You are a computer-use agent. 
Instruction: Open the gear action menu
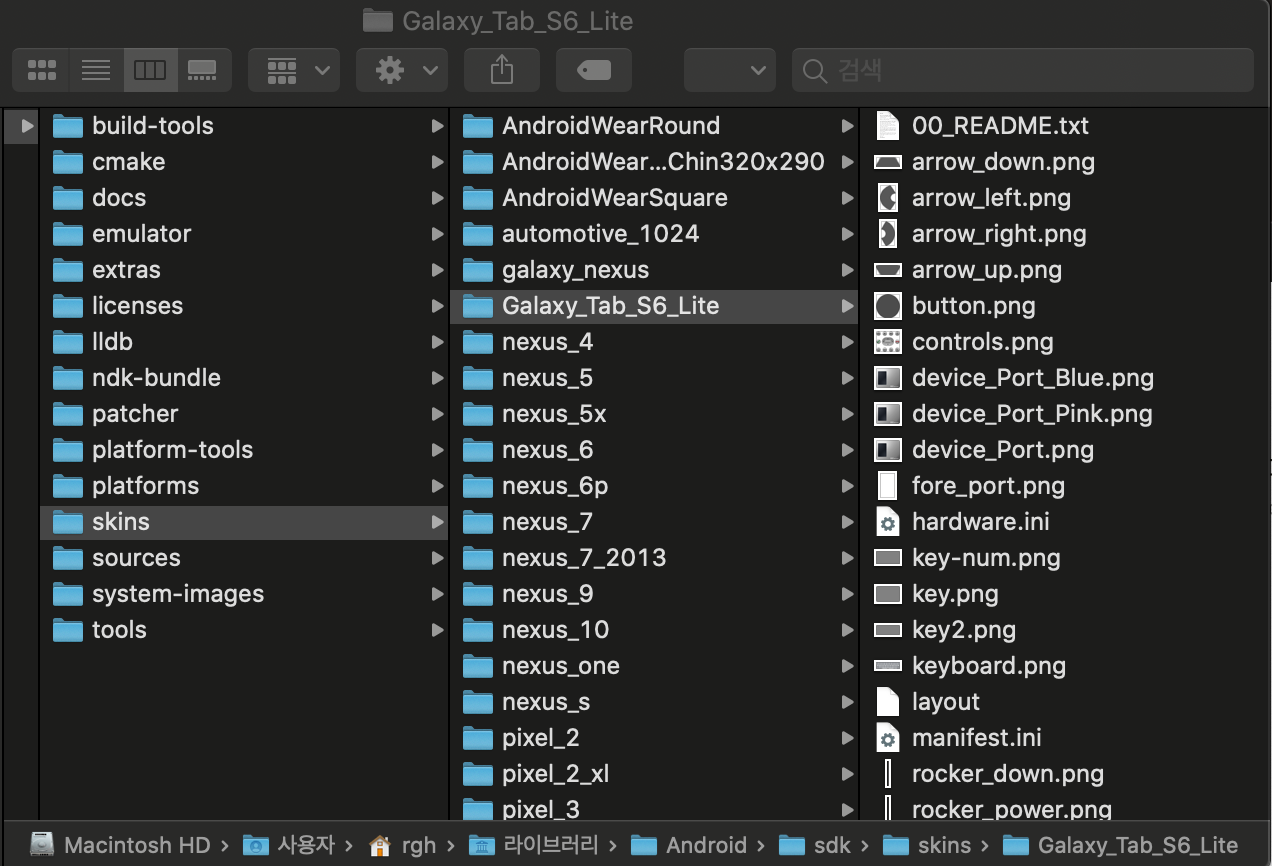click(402, 70)
